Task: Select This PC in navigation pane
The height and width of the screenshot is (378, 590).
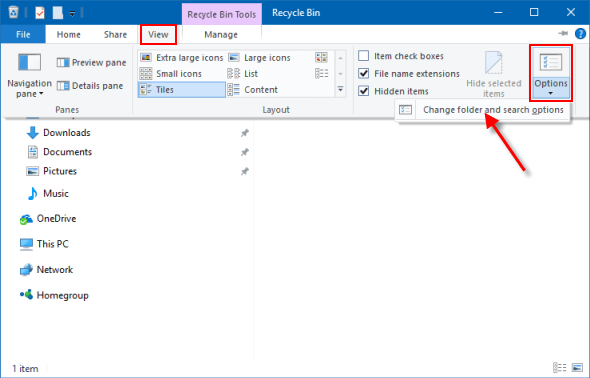Action: (44, 244)
